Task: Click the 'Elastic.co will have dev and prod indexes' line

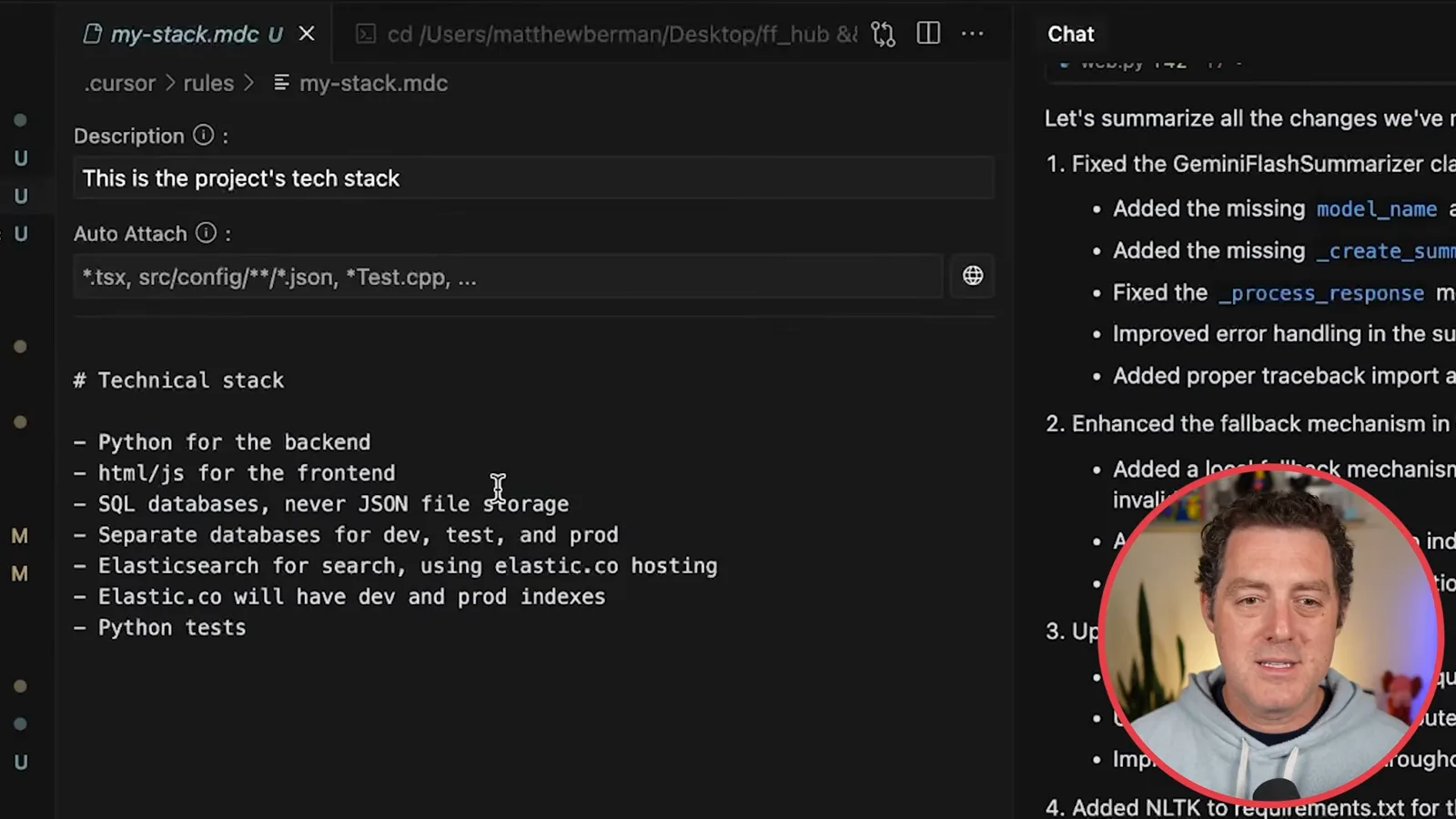Action: (x=339, y=597)
